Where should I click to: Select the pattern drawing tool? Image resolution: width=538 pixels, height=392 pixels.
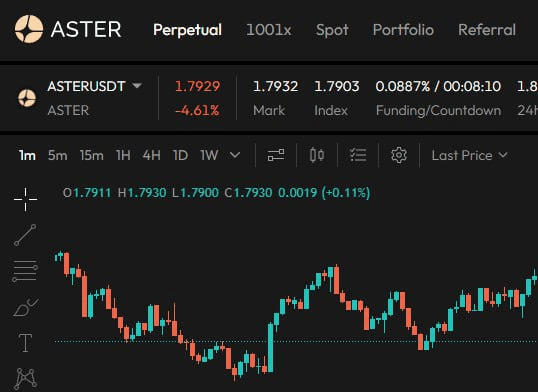[26, 379]
